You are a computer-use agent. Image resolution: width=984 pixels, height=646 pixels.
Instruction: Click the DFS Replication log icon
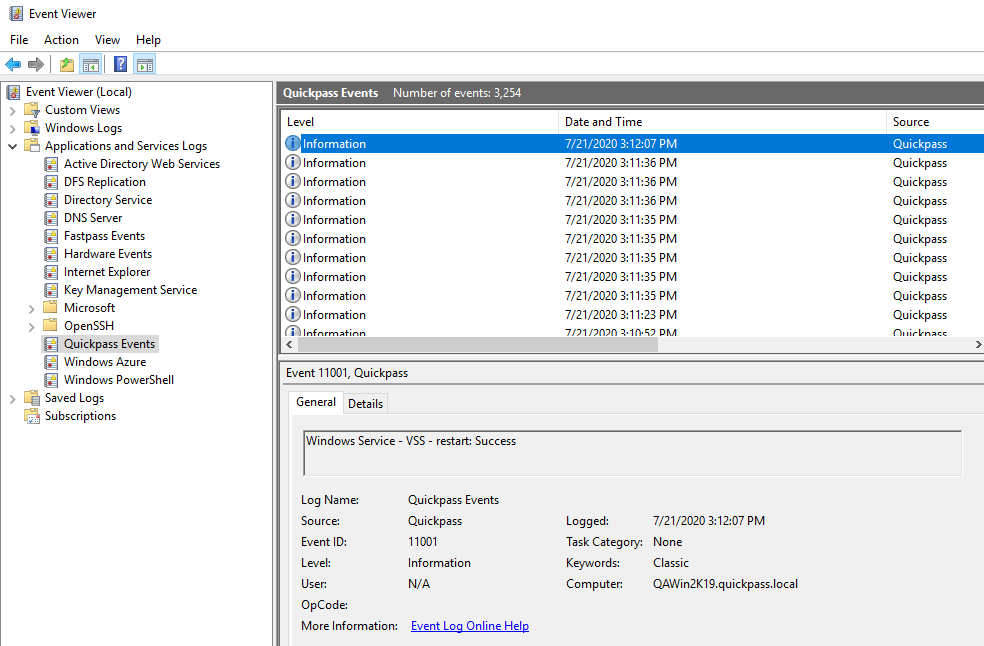tap(51, 182)
